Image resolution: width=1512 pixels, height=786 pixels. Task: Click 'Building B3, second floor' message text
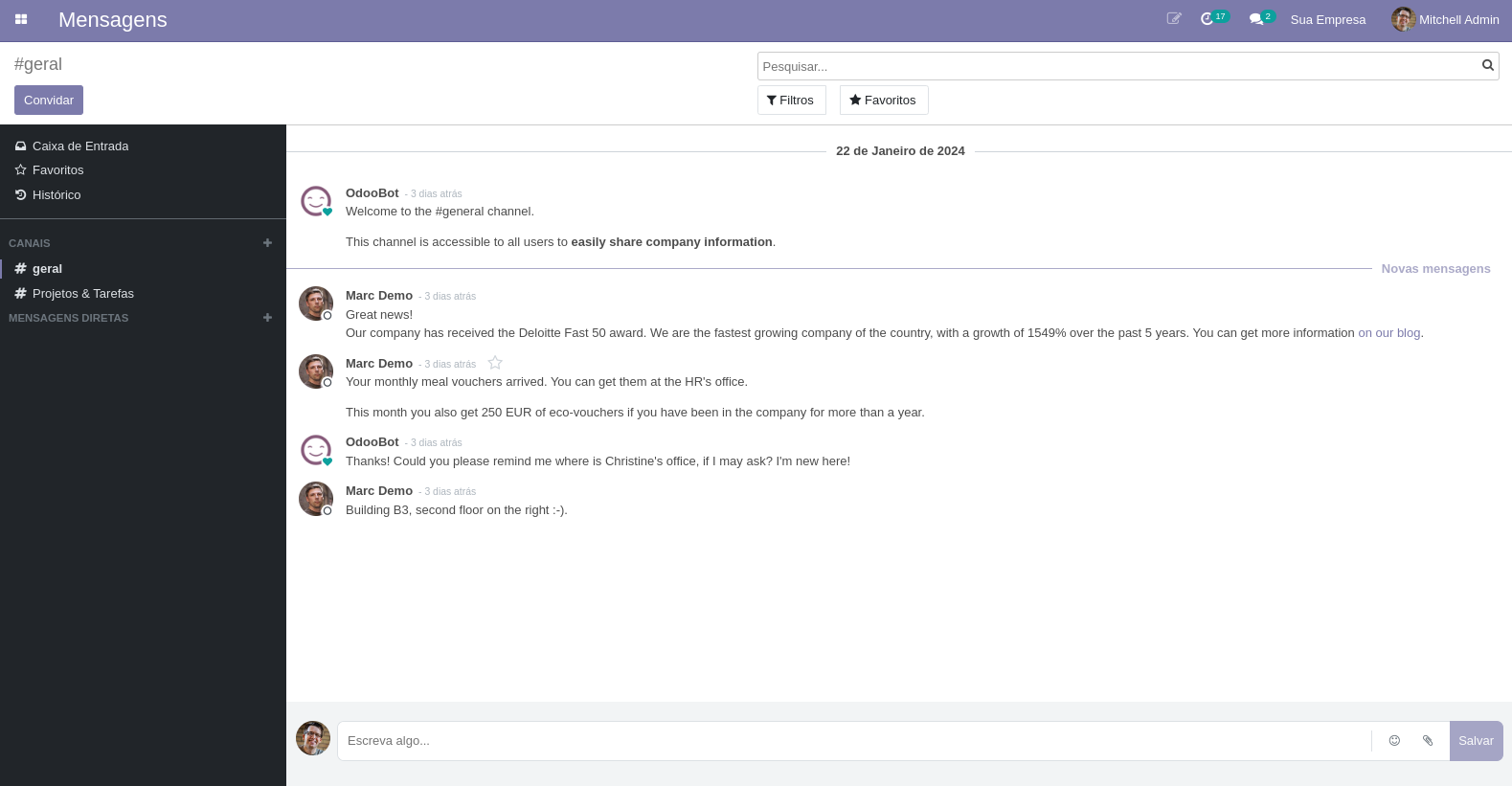pyautogui.click(x=457, y=510)
